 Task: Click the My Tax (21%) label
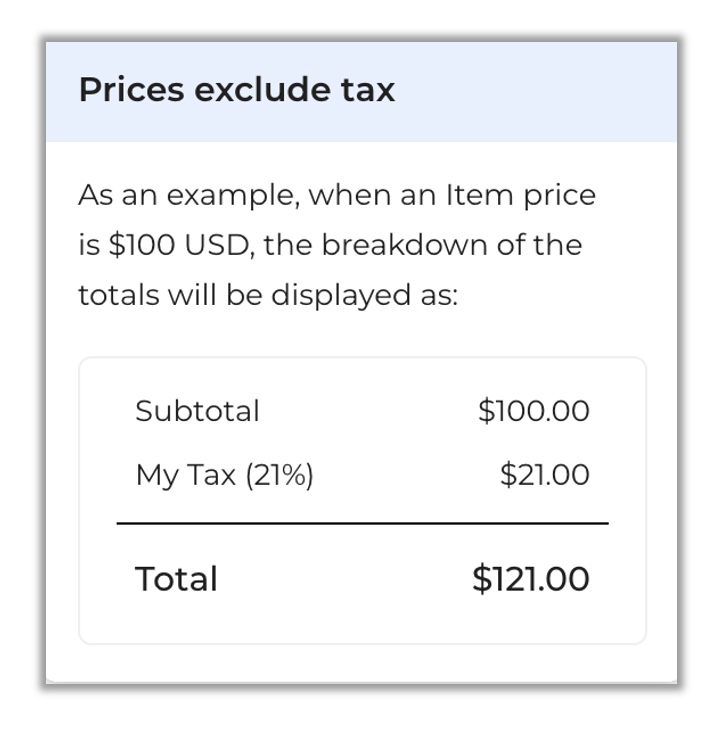(x=224, y=475)
